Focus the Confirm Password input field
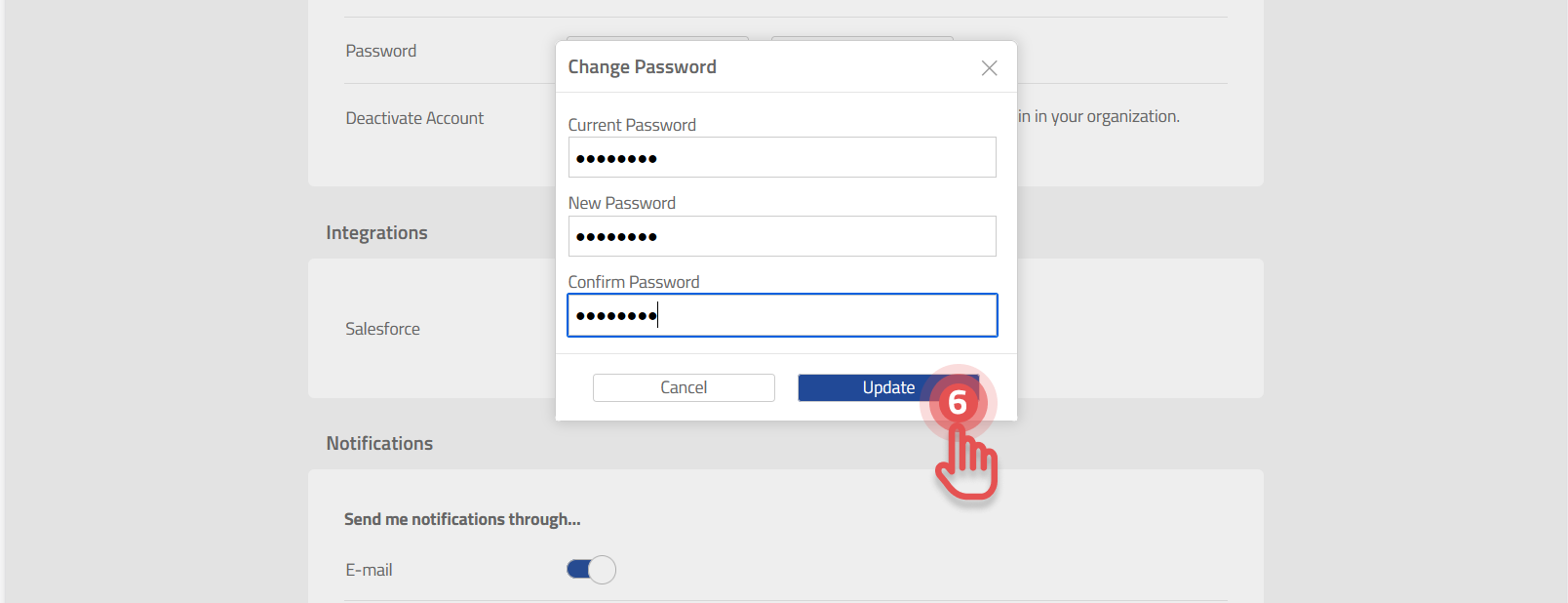 782,314
